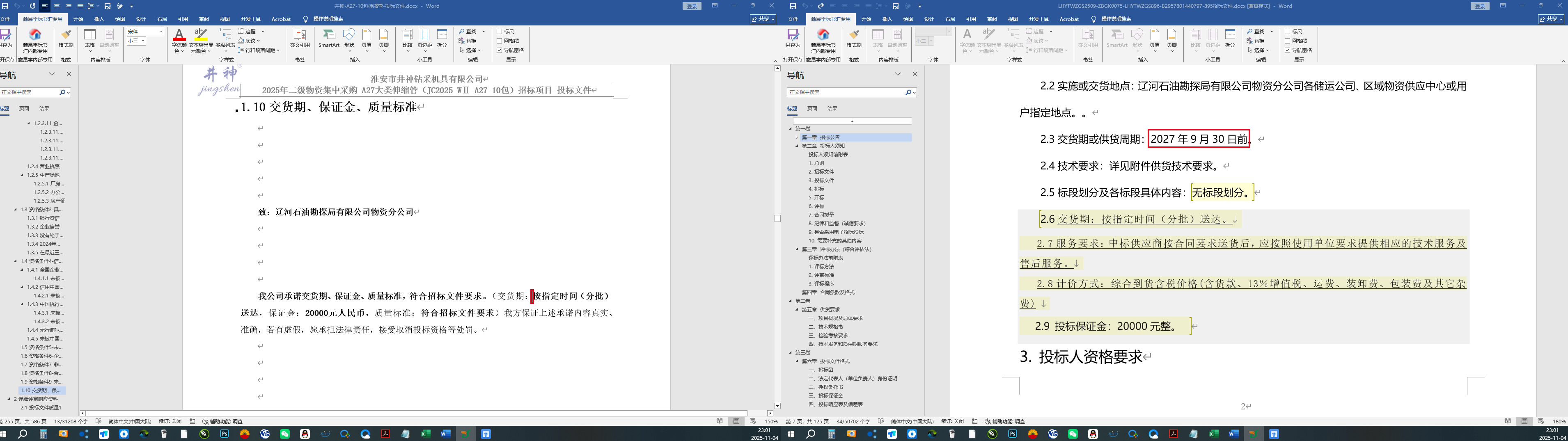Switch to 结果 tab in left navigation pane
The height and width of the screenshot is (441, 1568).
tap(44, 108)
